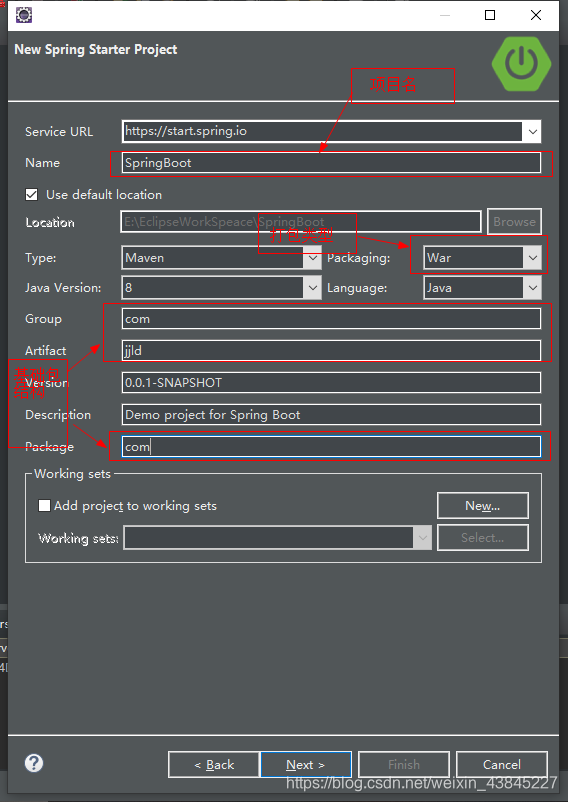Expand the Service URL dropdown arrow
The height and width of the screenshot is (802, 568).
pos(533,132)
